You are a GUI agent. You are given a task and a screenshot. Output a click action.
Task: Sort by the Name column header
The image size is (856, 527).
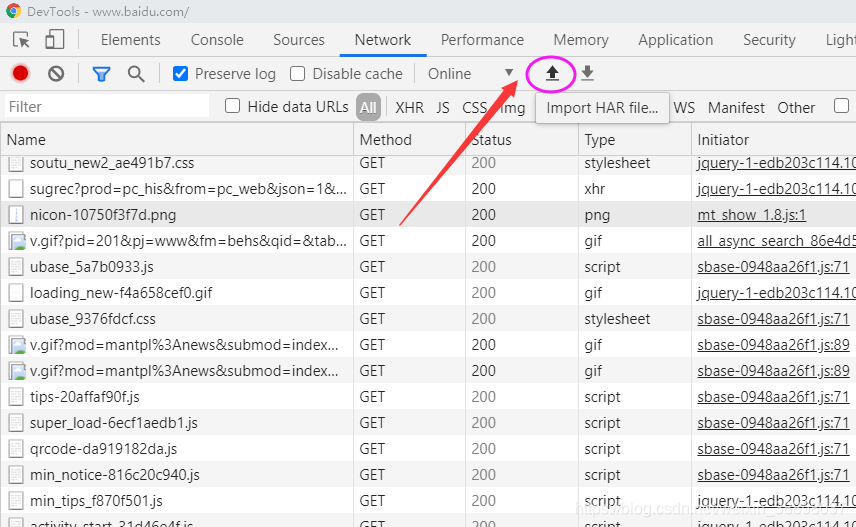(177, 140)
